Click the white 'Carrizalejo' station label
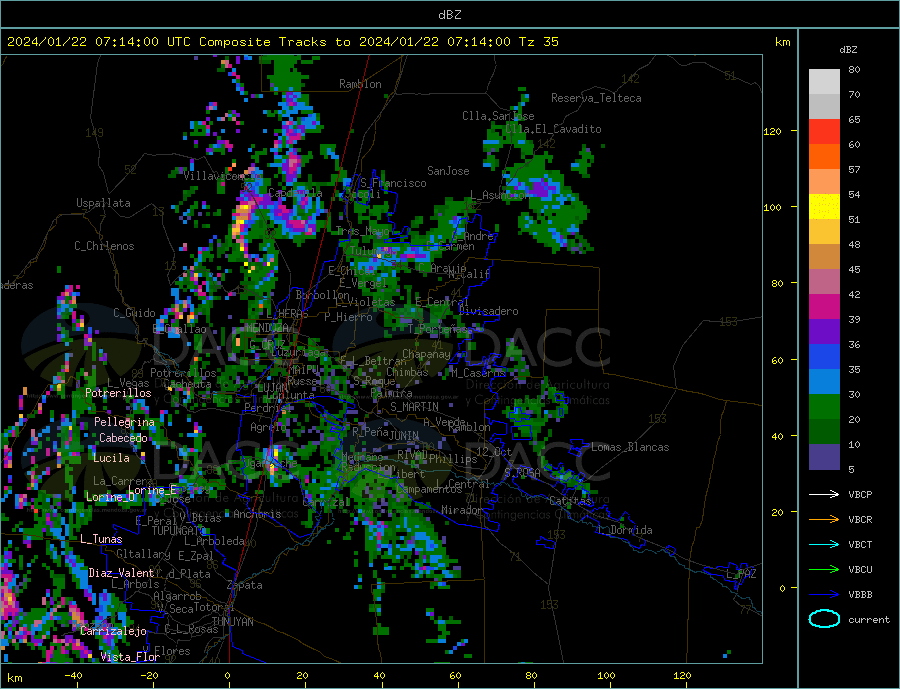This screenshot has height=689, width=900. pyautogui.click(x=114, y=631)
